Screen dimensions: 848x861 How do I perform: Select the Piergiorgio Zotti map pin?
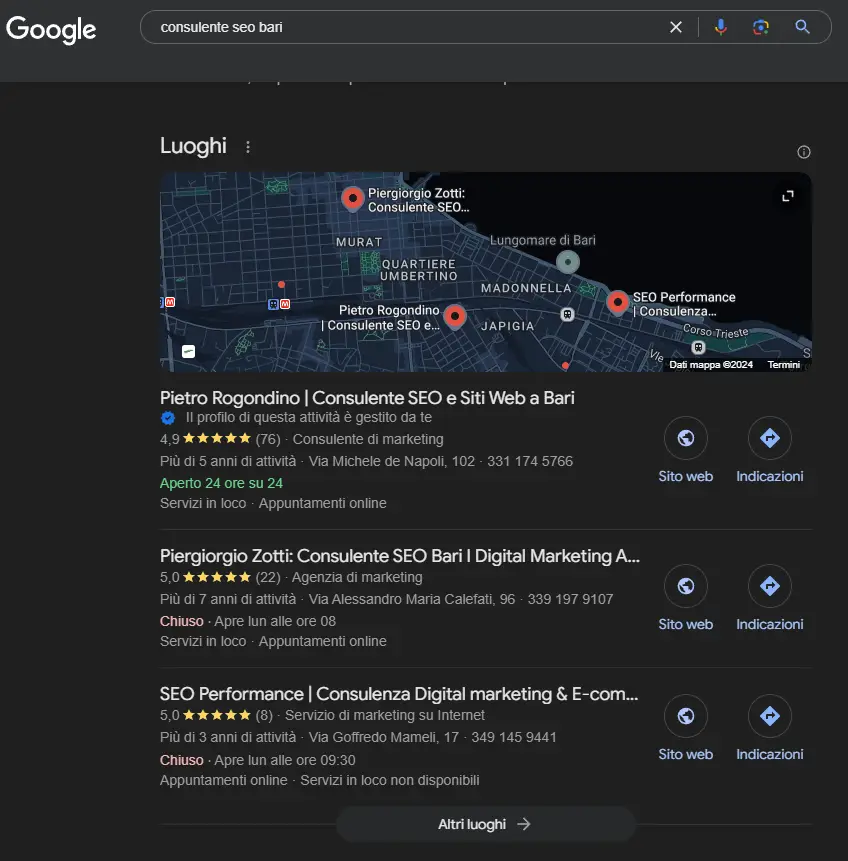(x=352, y=198)
